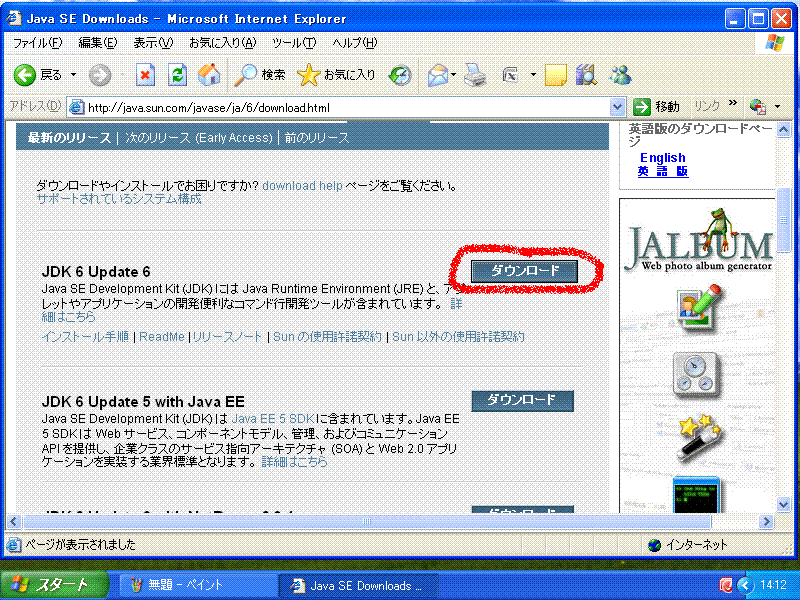Click the magic wand stars icon in sidebar
The height and width of the screenshot is (600, 800).
click(x=697, y=438)
